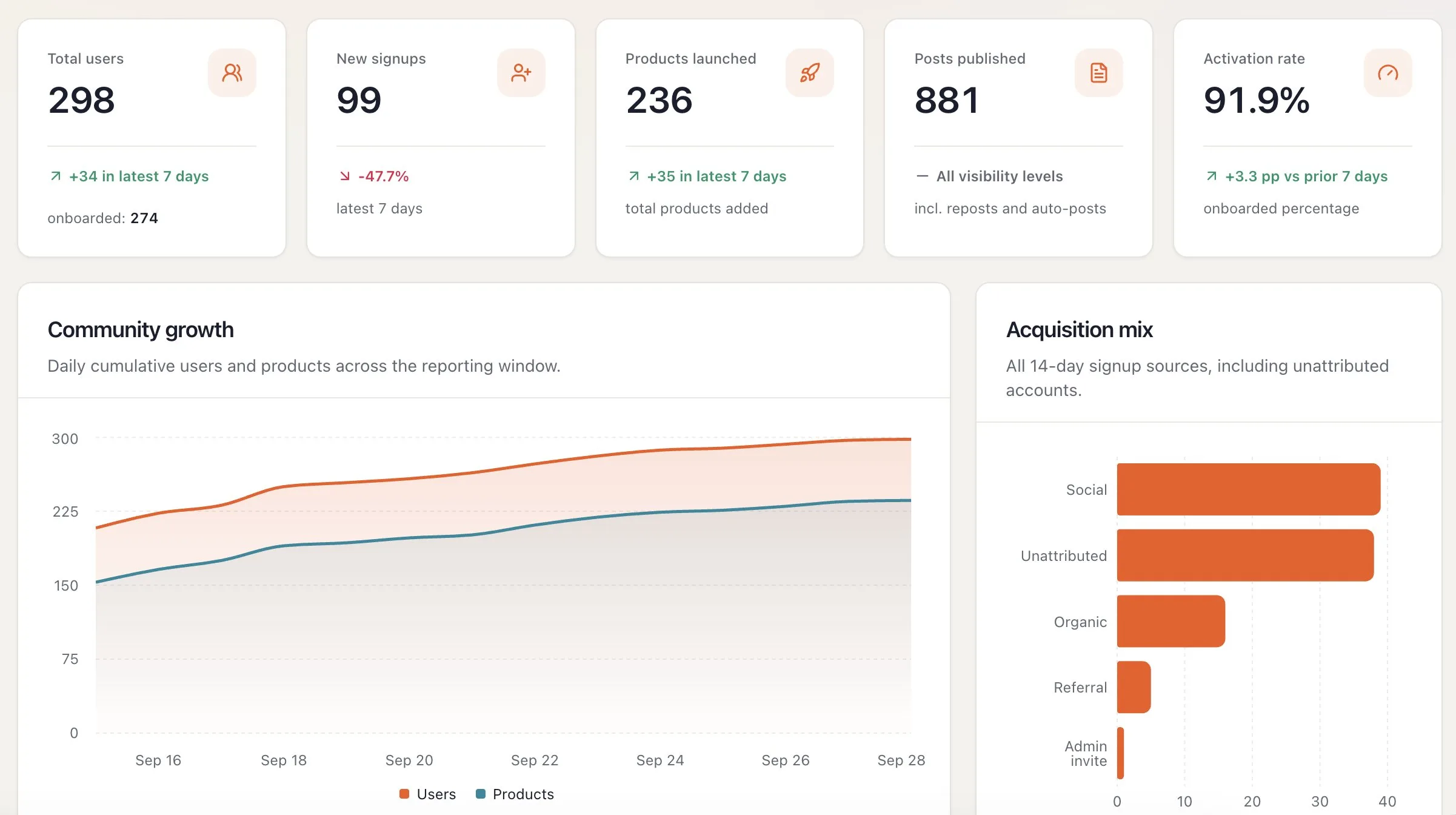
Task: Click the Admin invite category label
Action: tap(1086, 754)
